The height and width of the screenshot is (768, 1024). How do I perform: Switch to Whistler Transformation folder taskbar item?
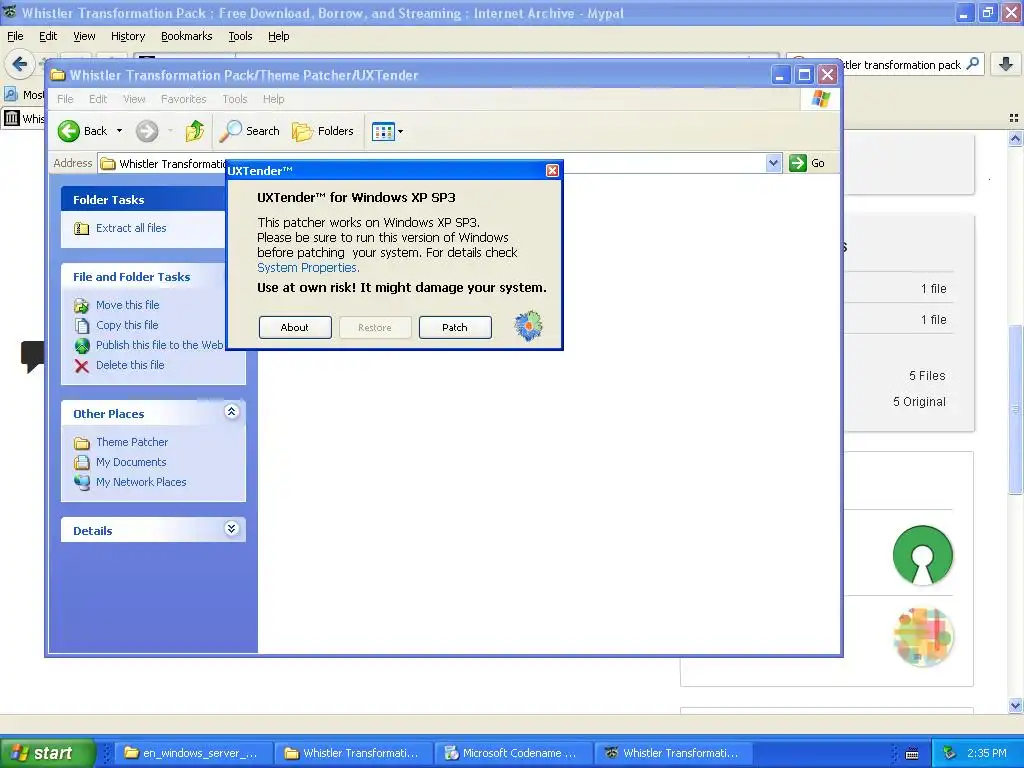(x=353, y=753)
